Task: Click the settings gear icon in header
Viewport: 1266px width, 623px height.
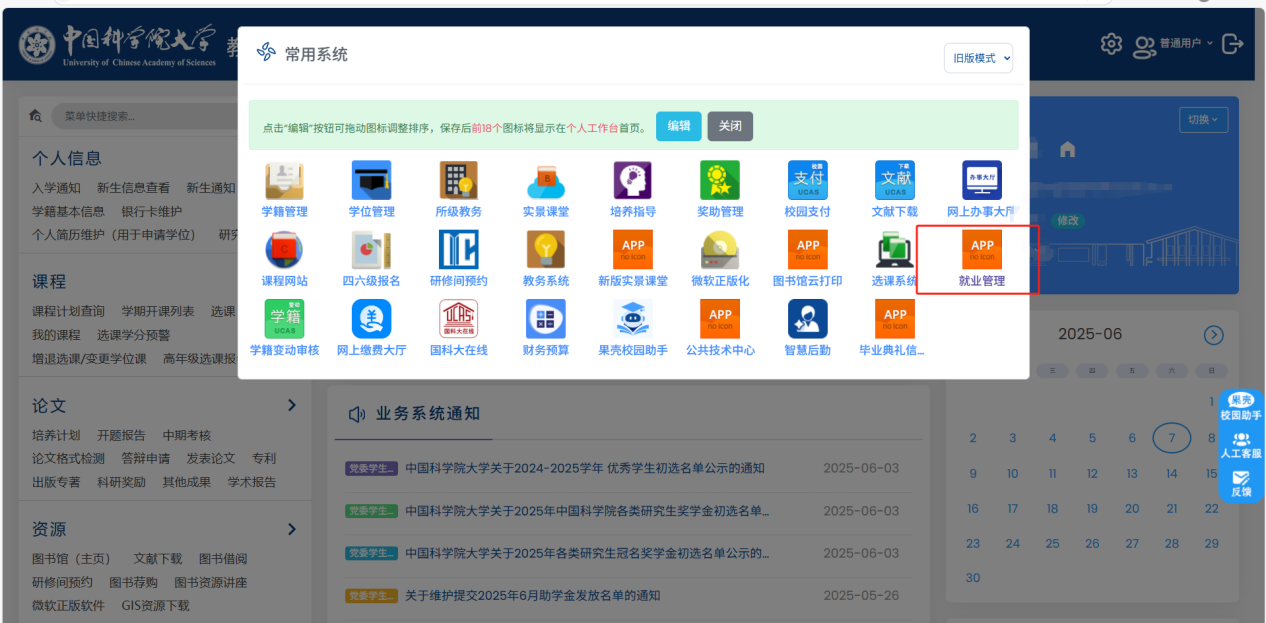Action: [x=1110, y=44]
